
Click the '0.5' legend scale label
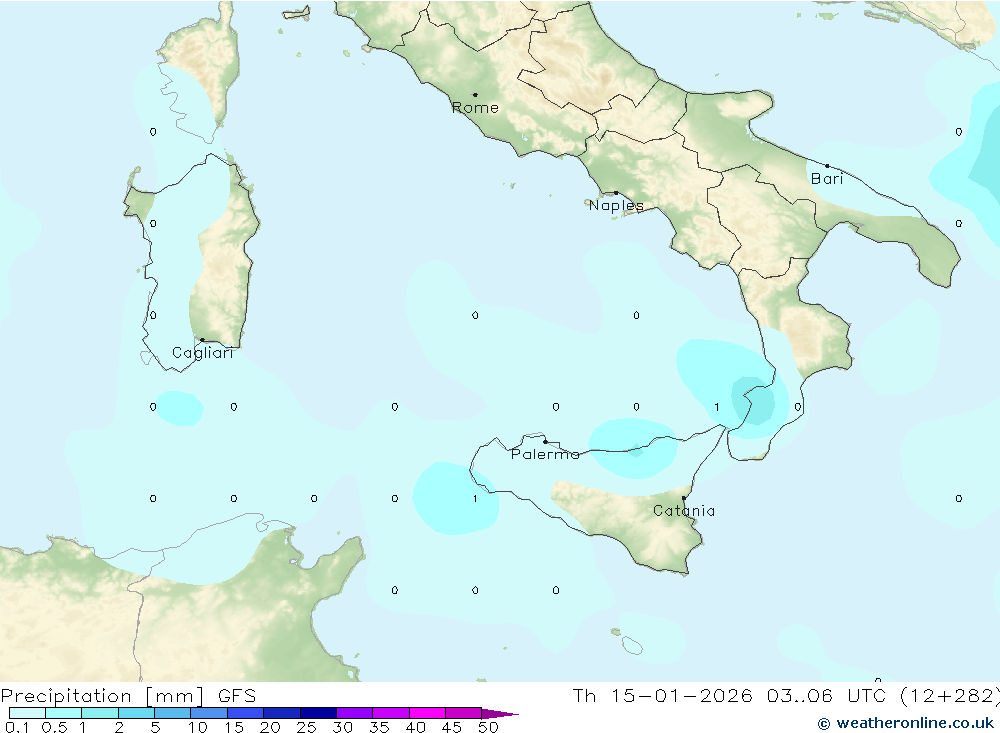[x=54, y=727]
